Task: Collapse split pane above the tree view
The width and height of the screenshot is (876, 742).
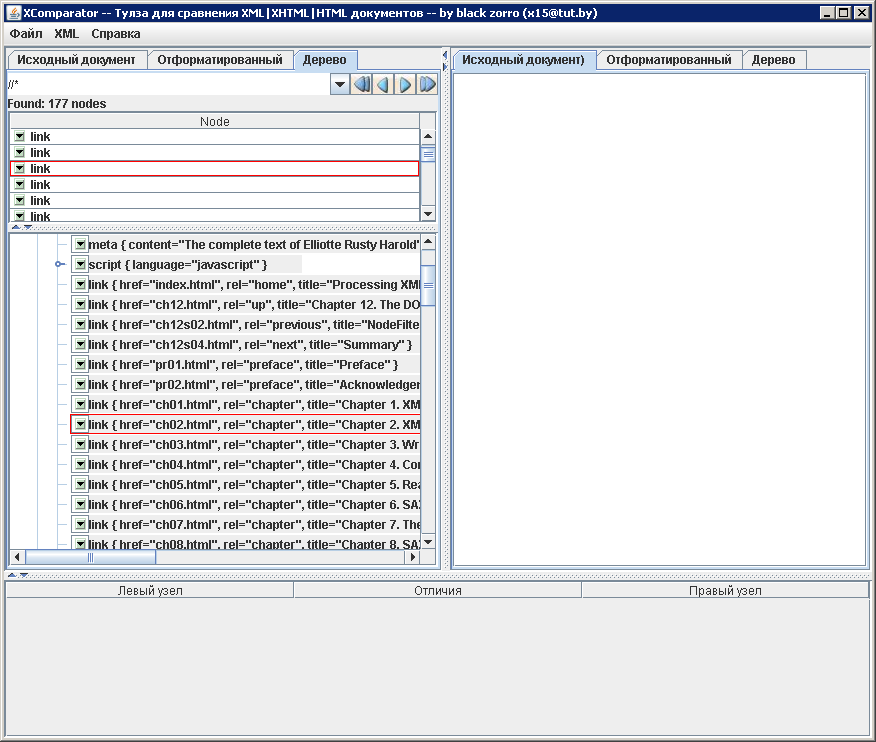Action: click(x=13, y=227)
